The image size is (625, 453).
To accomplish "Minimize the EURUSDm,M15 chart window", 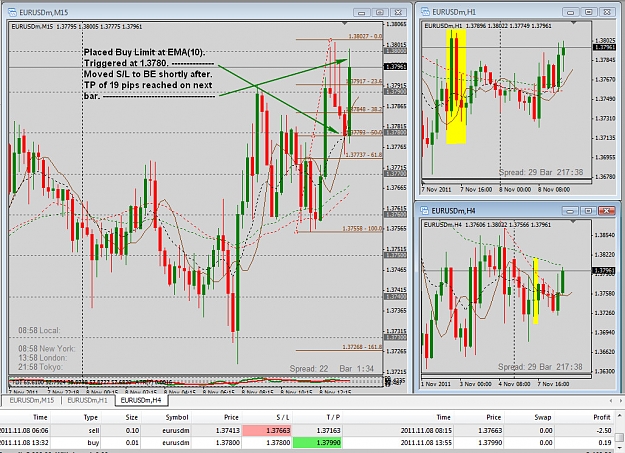I will coord(362,12).
